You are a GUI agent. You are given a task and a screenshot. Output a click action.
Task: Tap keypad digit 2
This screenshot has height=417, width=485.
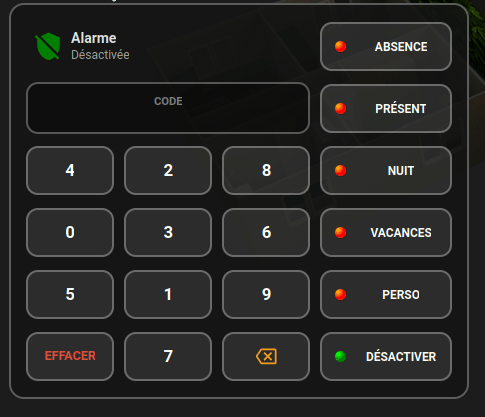(x=168, y=170)
